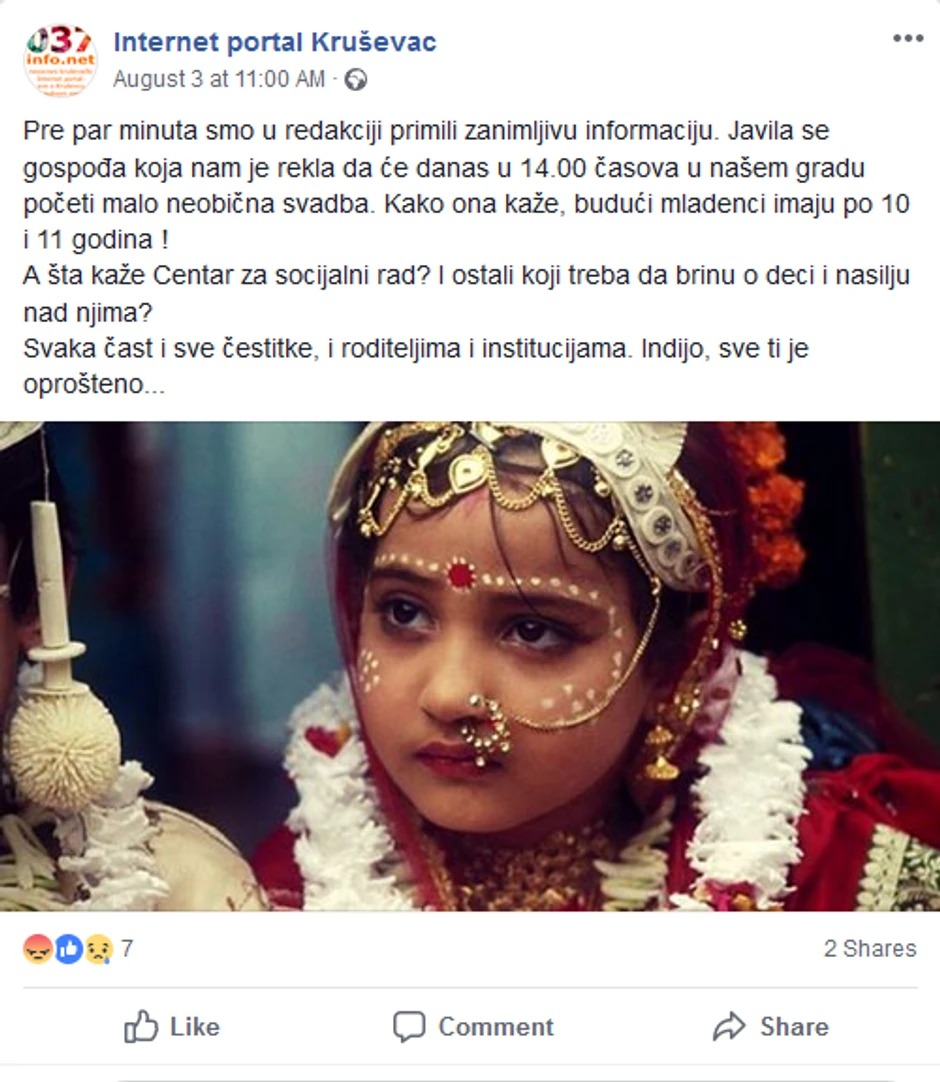Click the globe public audience icon

click(x=355, y=80)
